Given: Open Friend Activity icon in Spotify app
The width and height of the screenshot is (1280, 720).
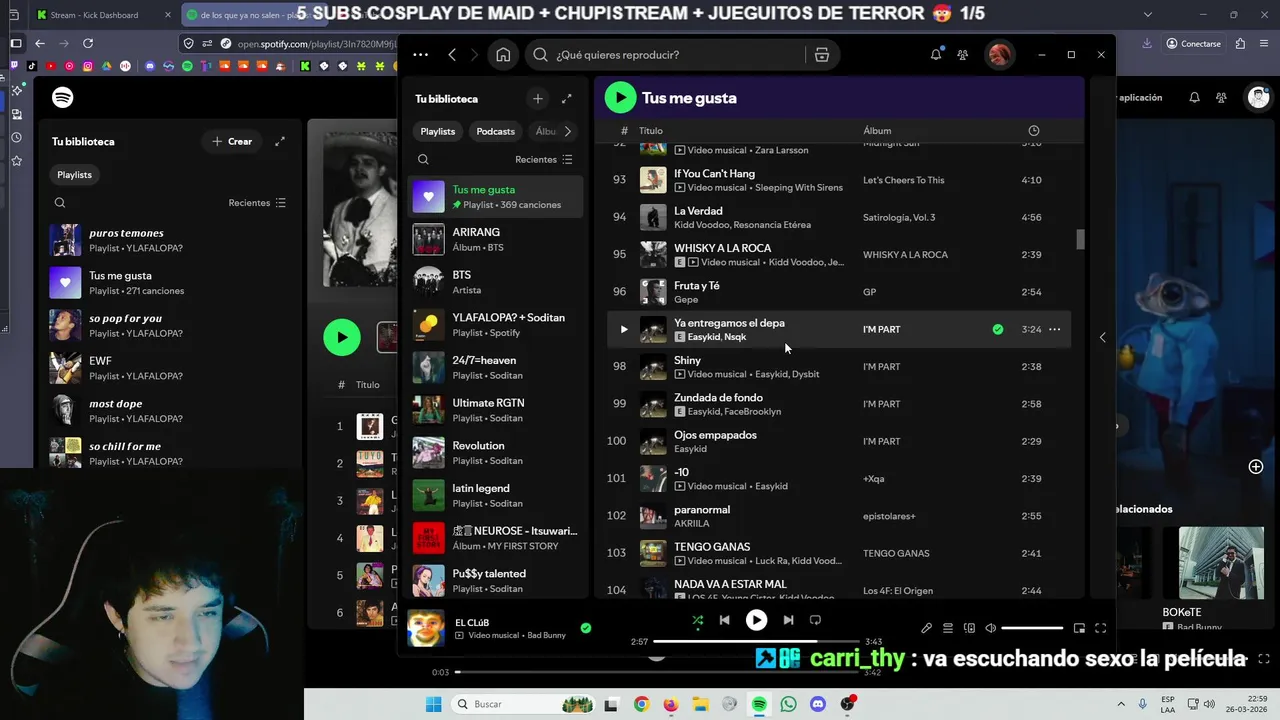Looking at the screenshot, I should click(963, 55).
